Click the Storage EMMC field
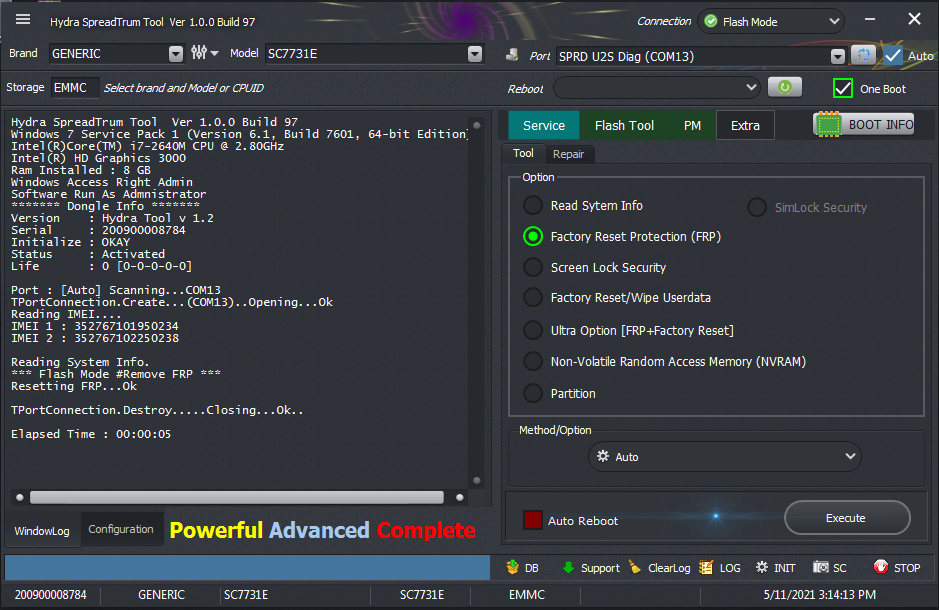Image resolution: width=939 pixels, height=610 pixels. point(74,87)
